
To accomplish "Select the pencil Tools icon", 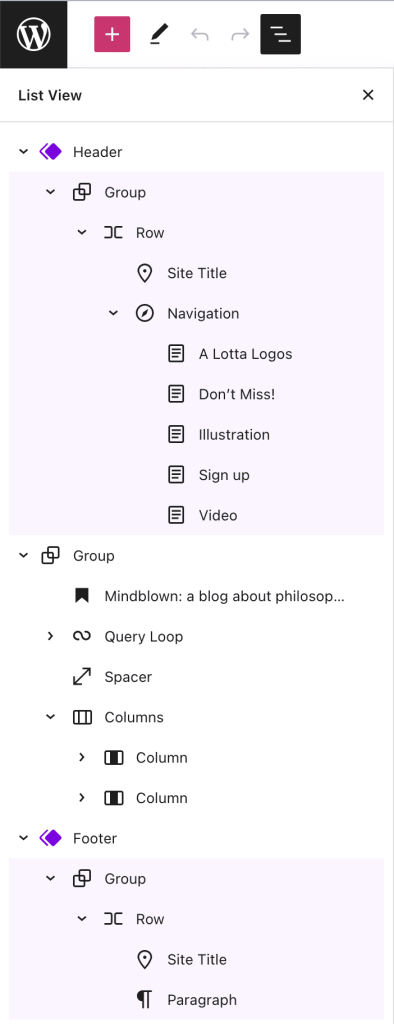I will pos(156,35).
